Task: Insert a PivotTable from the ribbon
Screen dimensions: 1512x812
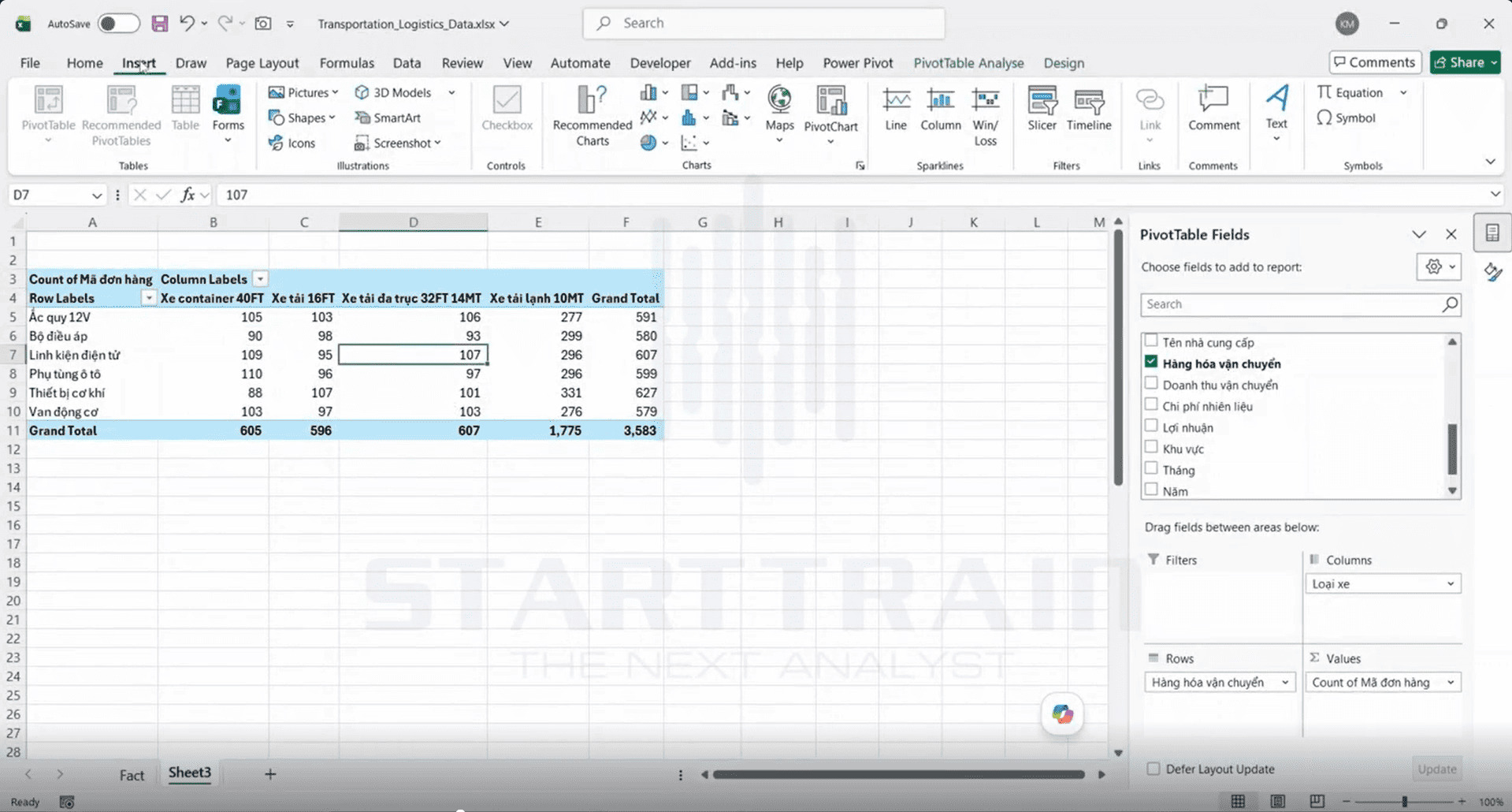Action: 48,116
